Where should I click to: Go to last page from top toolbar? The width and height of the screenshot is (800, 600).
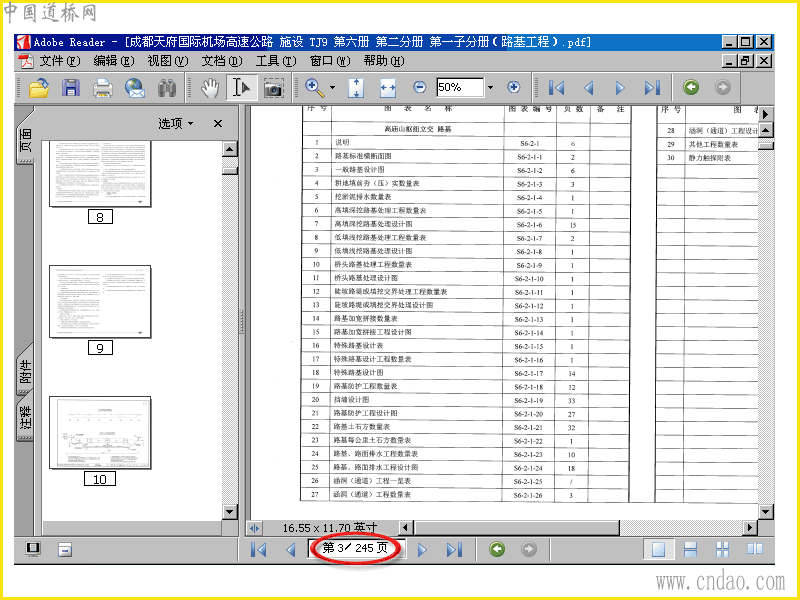click(x=652, y=88)
